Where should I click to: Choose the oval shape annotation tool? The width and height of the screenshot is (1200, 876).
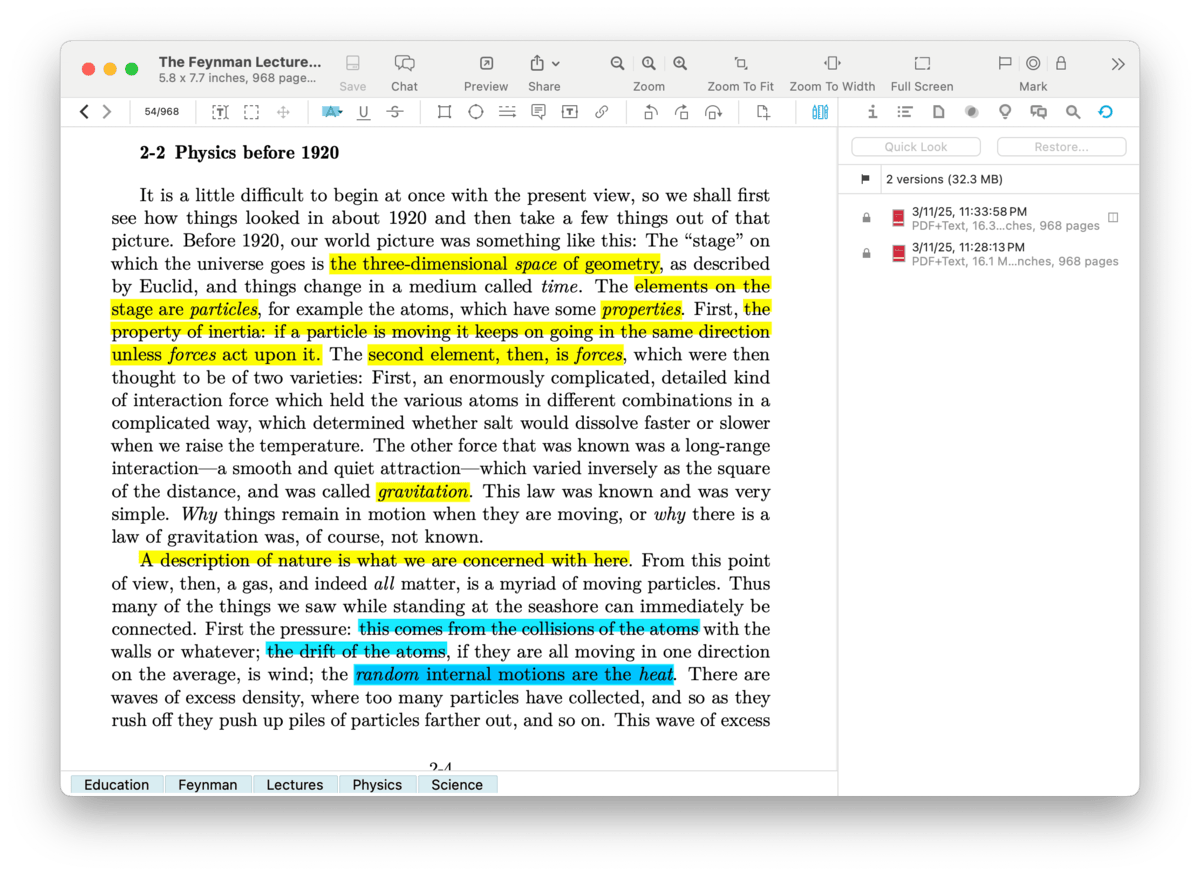(476, 112)
